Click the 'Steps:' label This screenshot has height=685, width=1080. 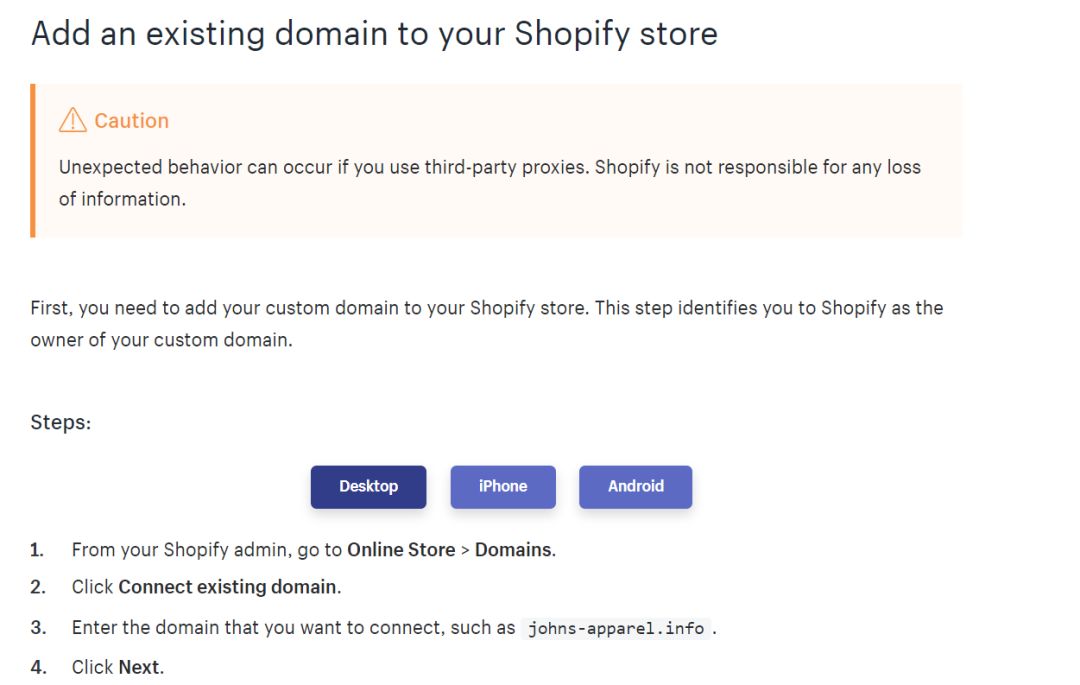coord(61,422)
